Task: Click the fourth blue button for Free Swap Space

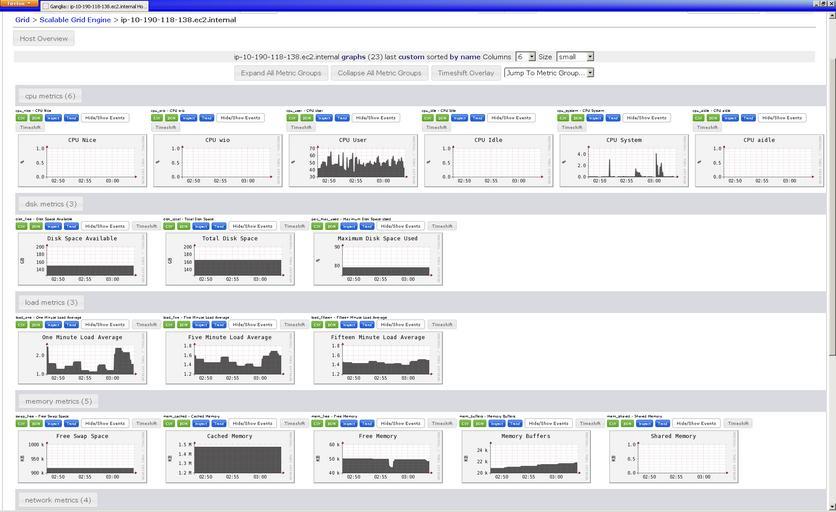Action: tap(72, 424)
